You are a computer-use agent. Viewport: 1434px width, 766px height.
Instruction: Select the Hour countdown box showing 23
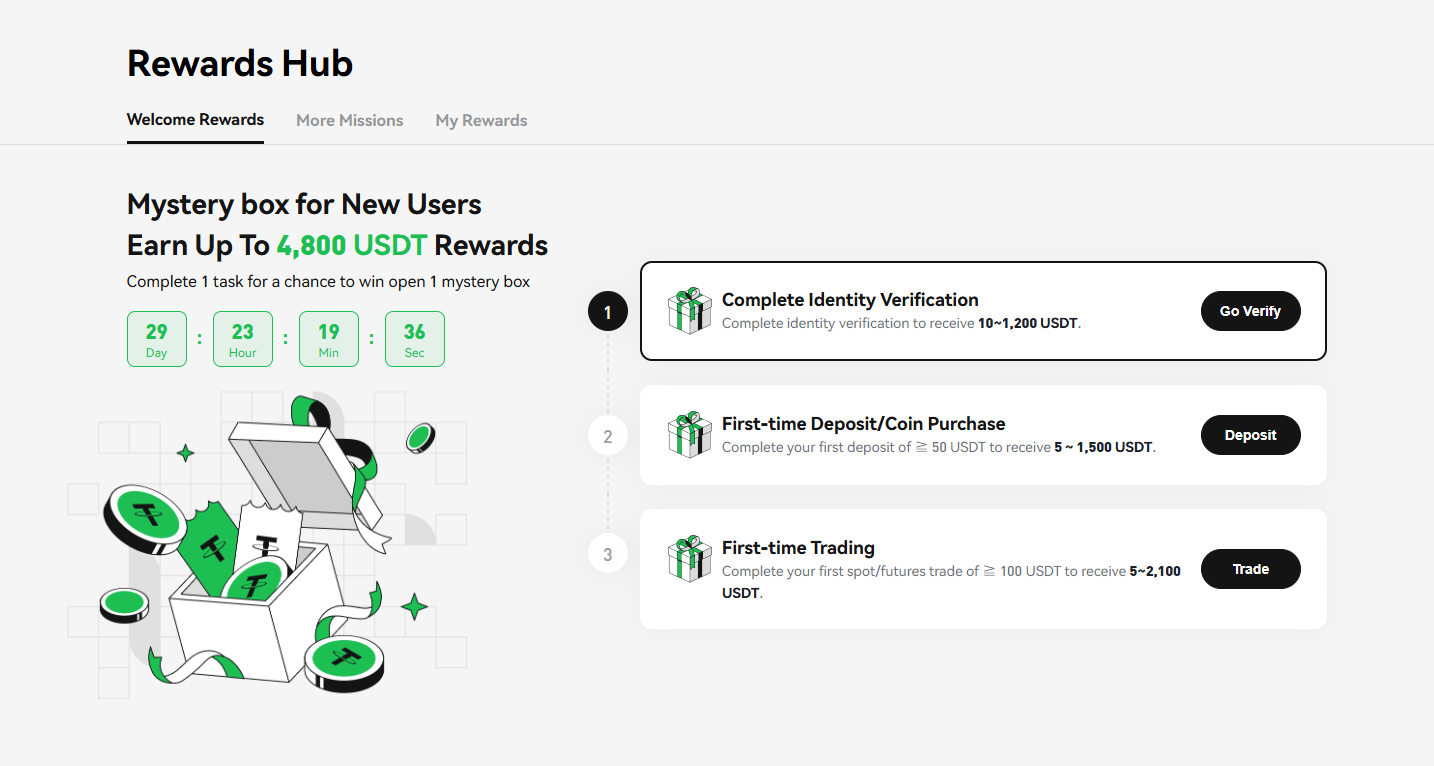(x=243, y=338)
